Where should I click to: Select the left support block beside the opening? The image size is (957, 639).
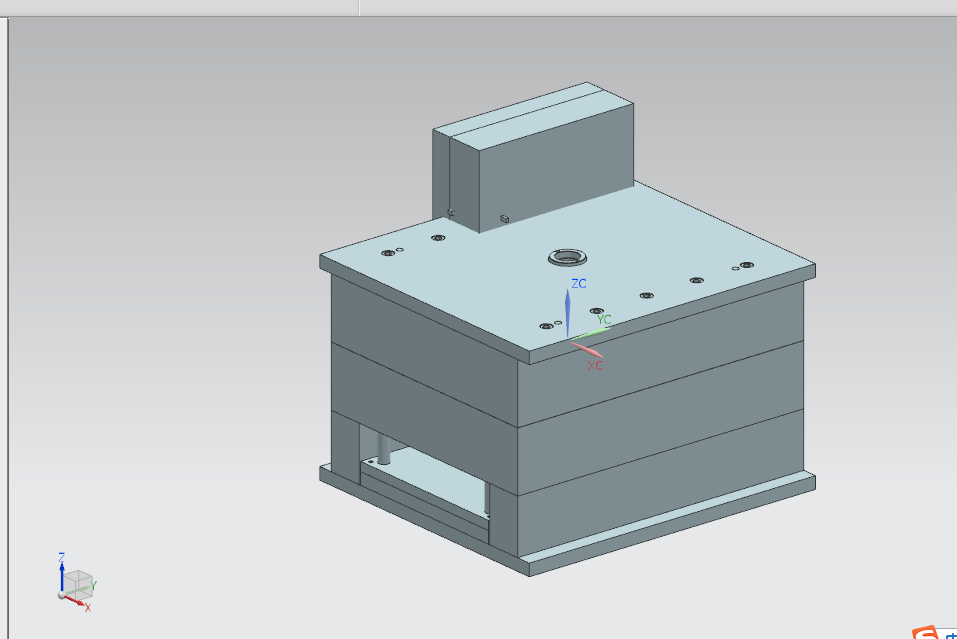[x=345, y=449]
